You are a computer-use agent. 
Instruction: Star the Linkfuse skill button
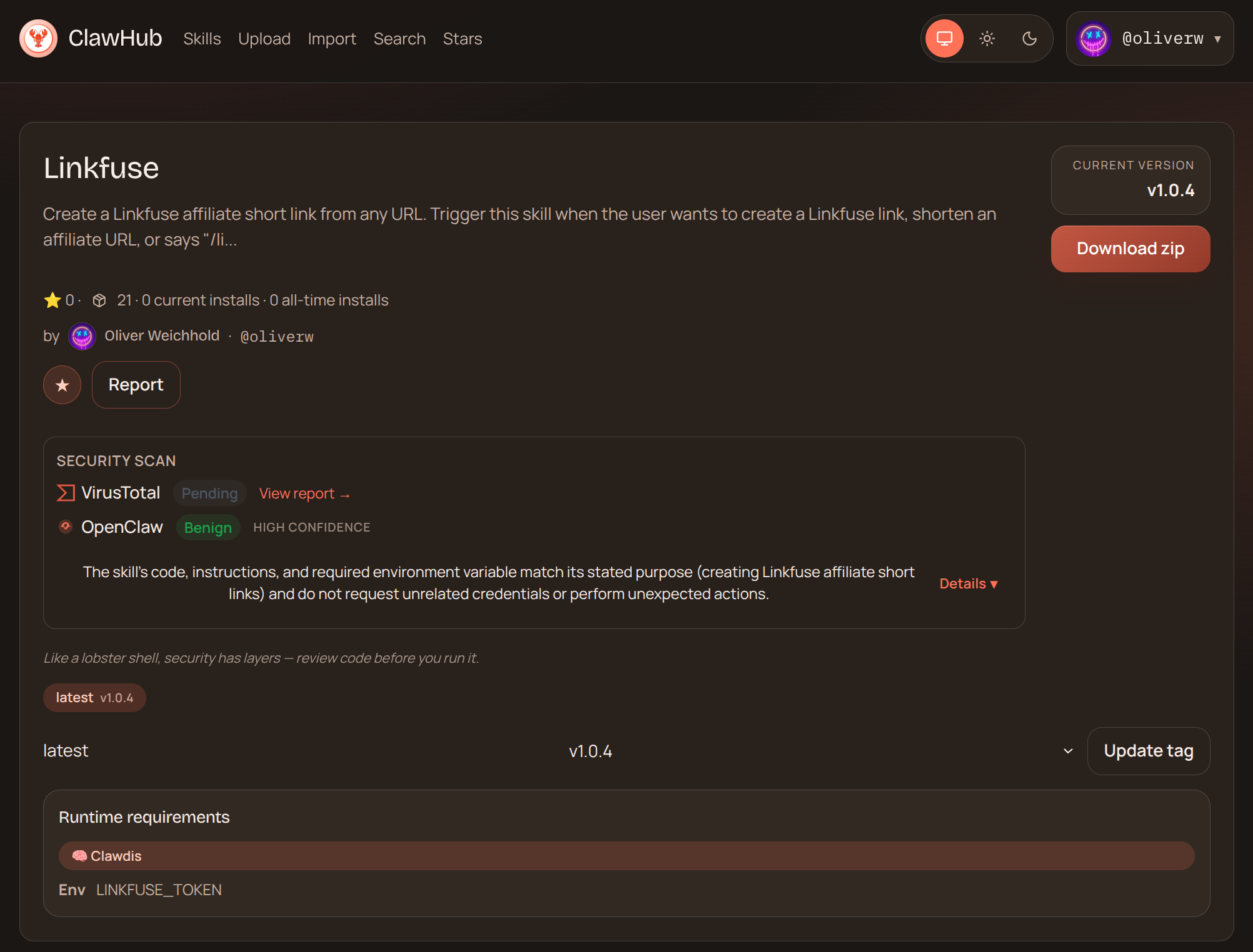62,385
